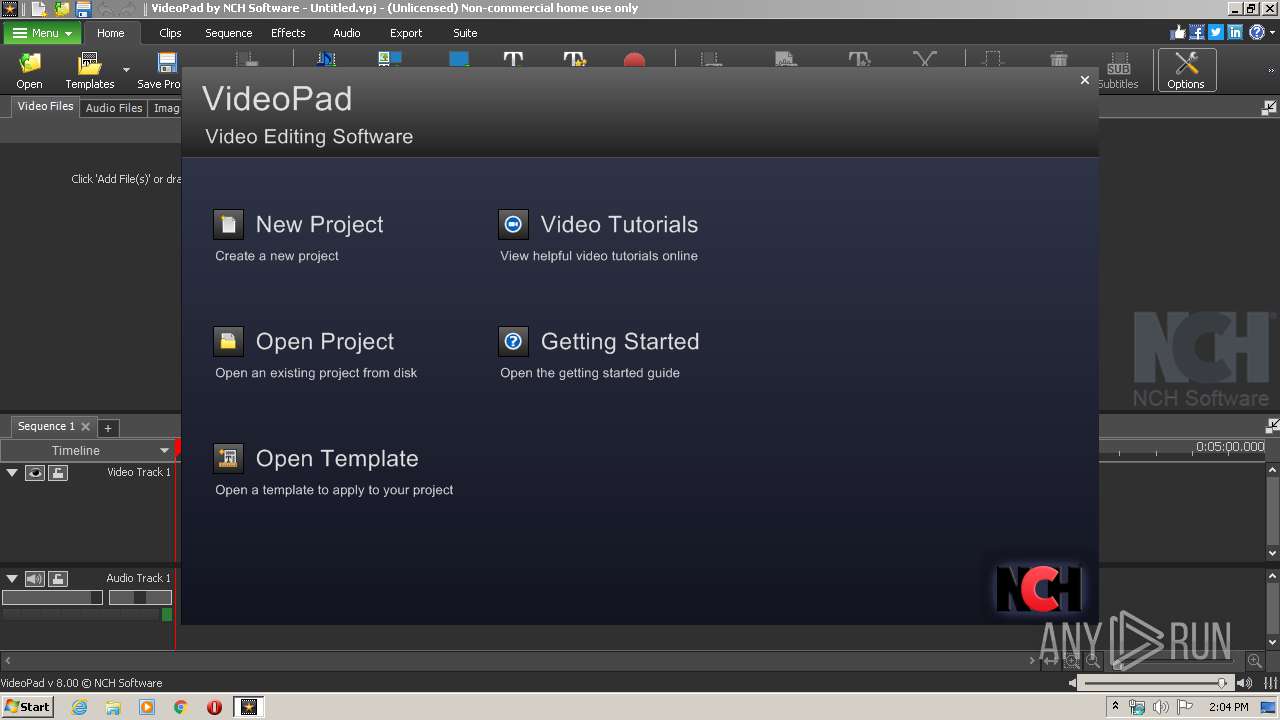1280x720 pixels.
Task: Collapse Audio Track 1 triangle
Action: (x=12, y=578)
